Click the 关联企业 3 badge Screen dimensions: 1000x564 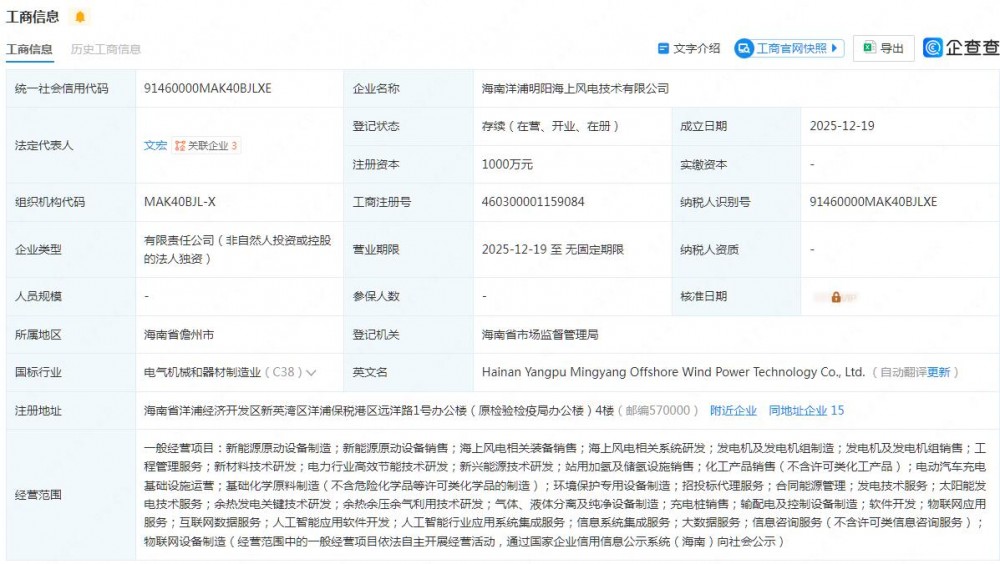pyautogui.click(x=207, y=146)
